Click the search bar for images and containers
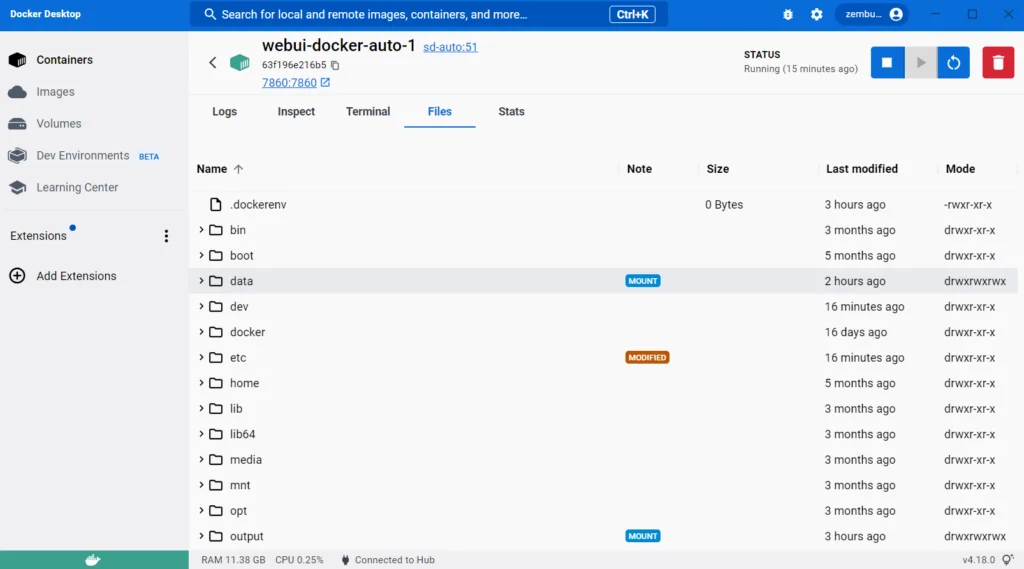This screenshot has width=1024, height=569. point(400,15)
